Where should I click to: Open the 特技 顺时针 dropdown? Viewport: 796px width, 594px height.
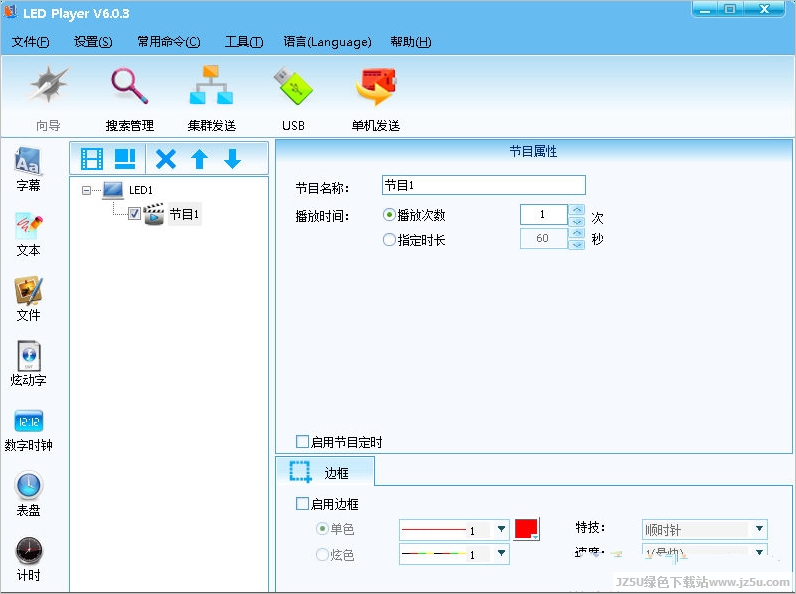759,529
